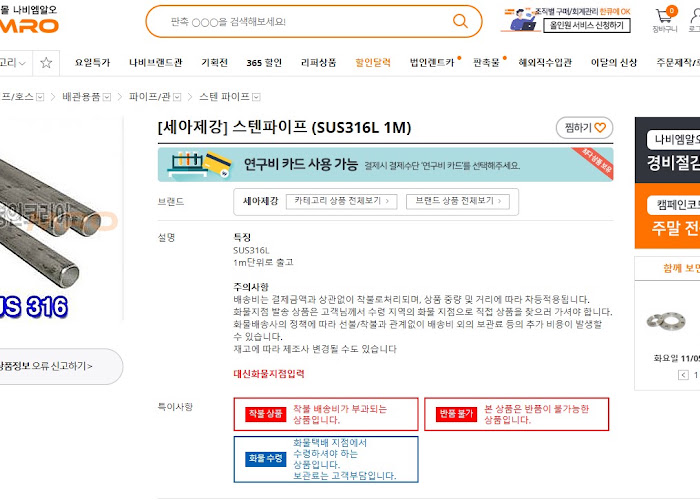Click 올인원 서비스 신청하기 banner button
This screenshot has width=700, height=500.
[587, 25]
